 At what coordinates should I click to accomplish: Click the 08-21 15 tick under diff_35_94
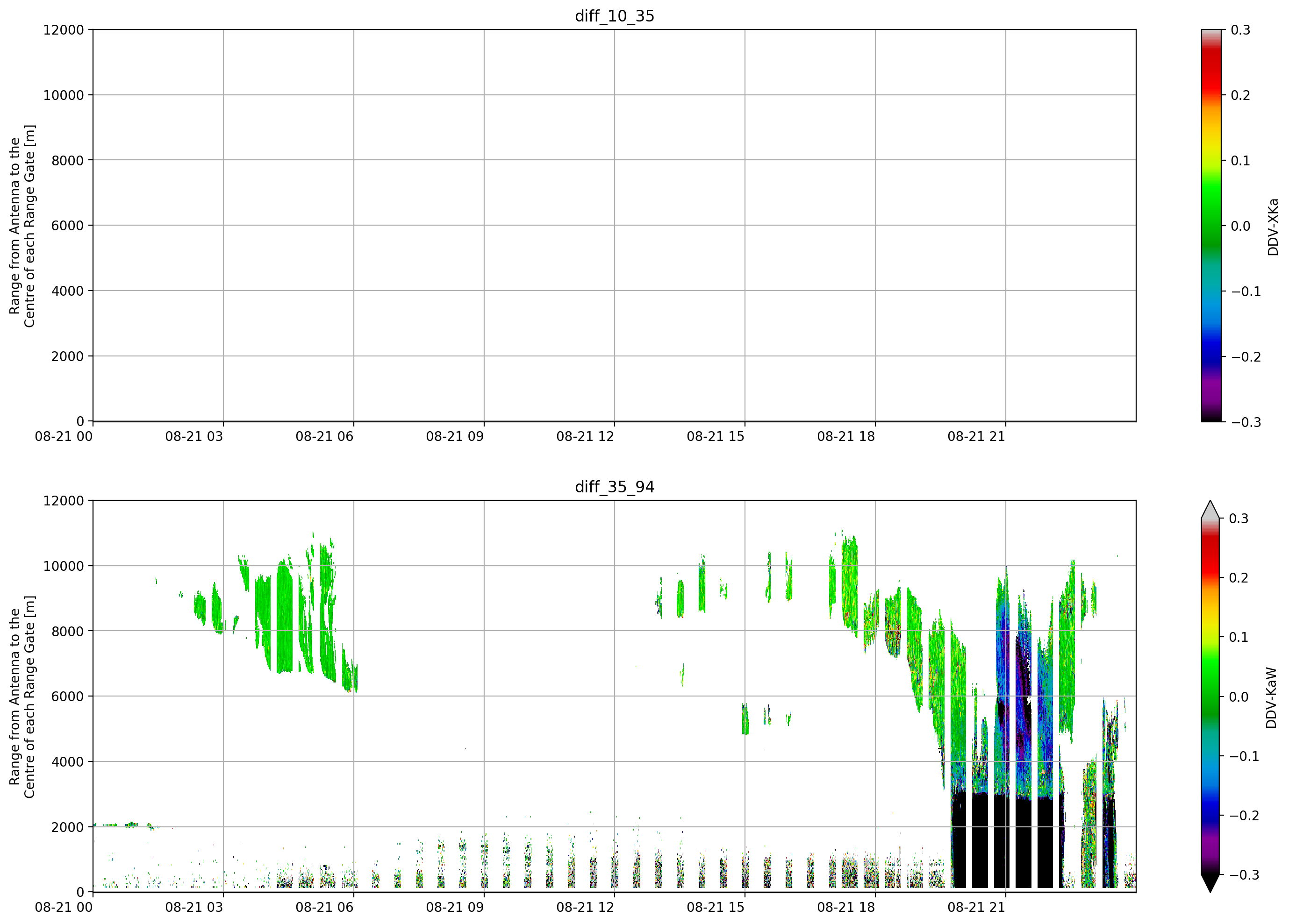pyautogui.click(x=716, y=907)
